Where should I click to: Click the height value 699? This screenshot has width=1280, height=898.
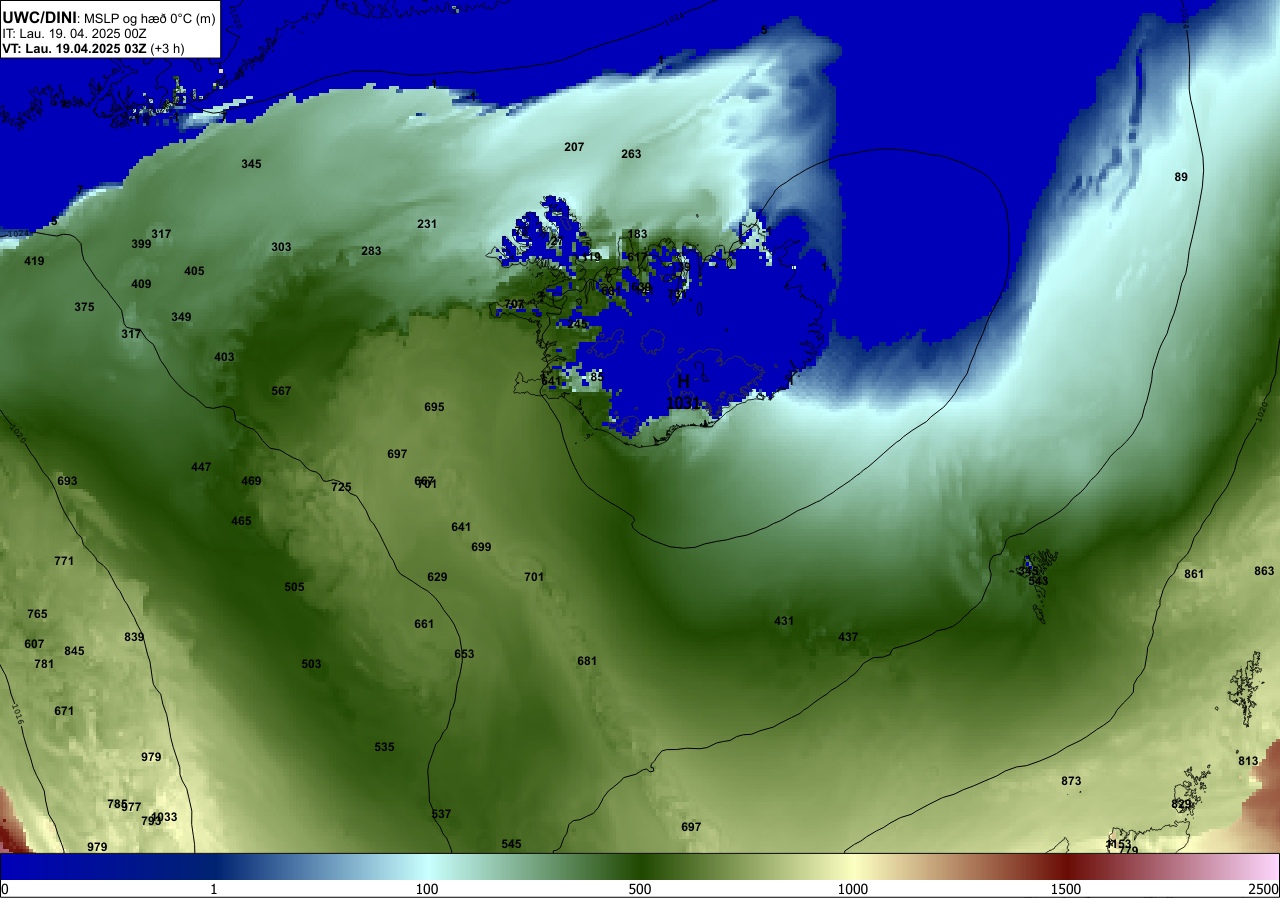(x=481, y=547)
